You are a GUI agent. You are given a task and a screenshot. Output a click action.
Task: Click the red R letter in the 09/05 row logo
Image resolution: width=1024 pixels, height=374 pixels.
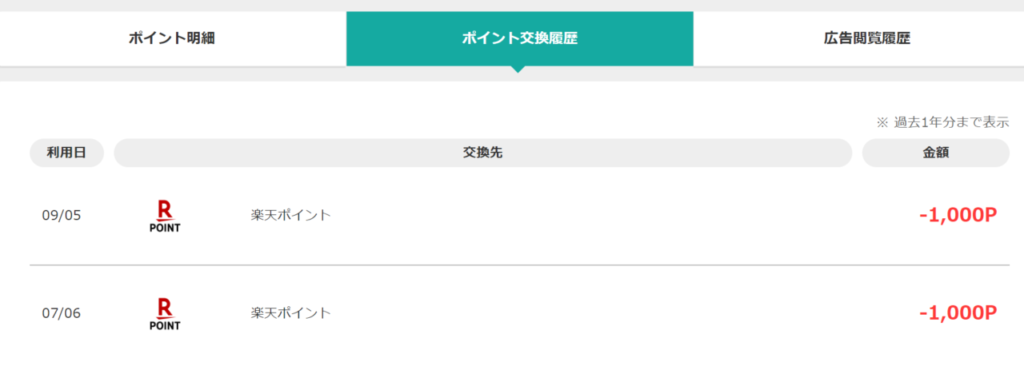(165, 210)
